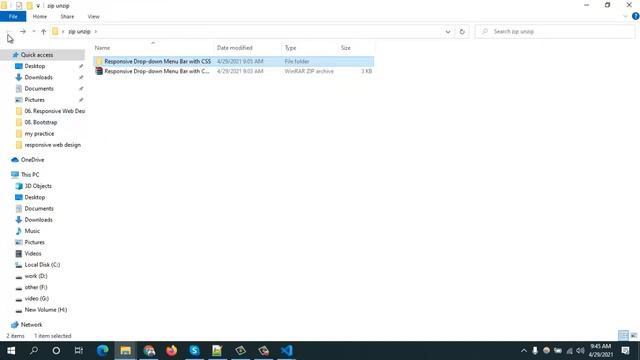Click the microphone tray icon

535,351
